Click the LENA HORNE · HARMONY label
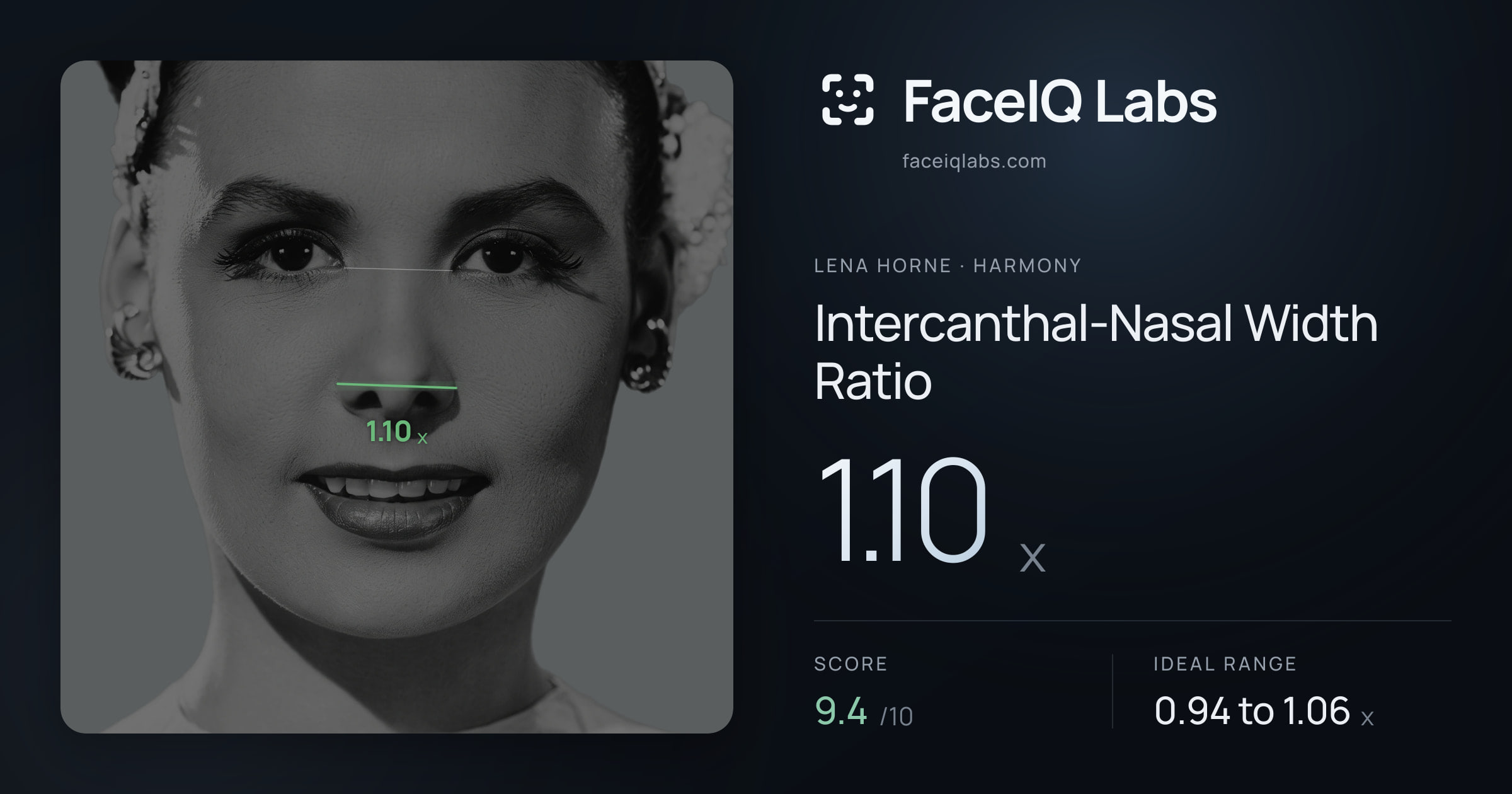The width and height of the screenshot is (1512, 794). 948,266
